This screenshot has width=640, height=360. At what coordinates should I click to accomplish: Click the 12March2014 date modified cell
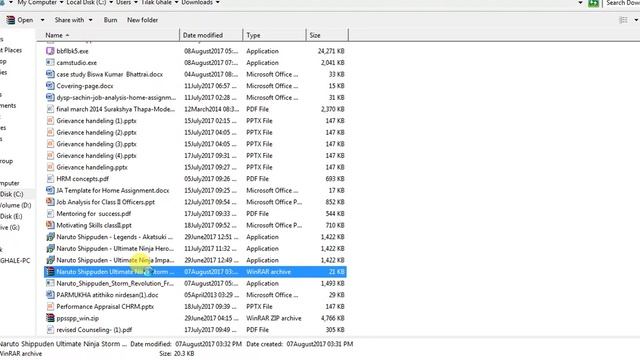pyautogui.click(x=211, y=109)
